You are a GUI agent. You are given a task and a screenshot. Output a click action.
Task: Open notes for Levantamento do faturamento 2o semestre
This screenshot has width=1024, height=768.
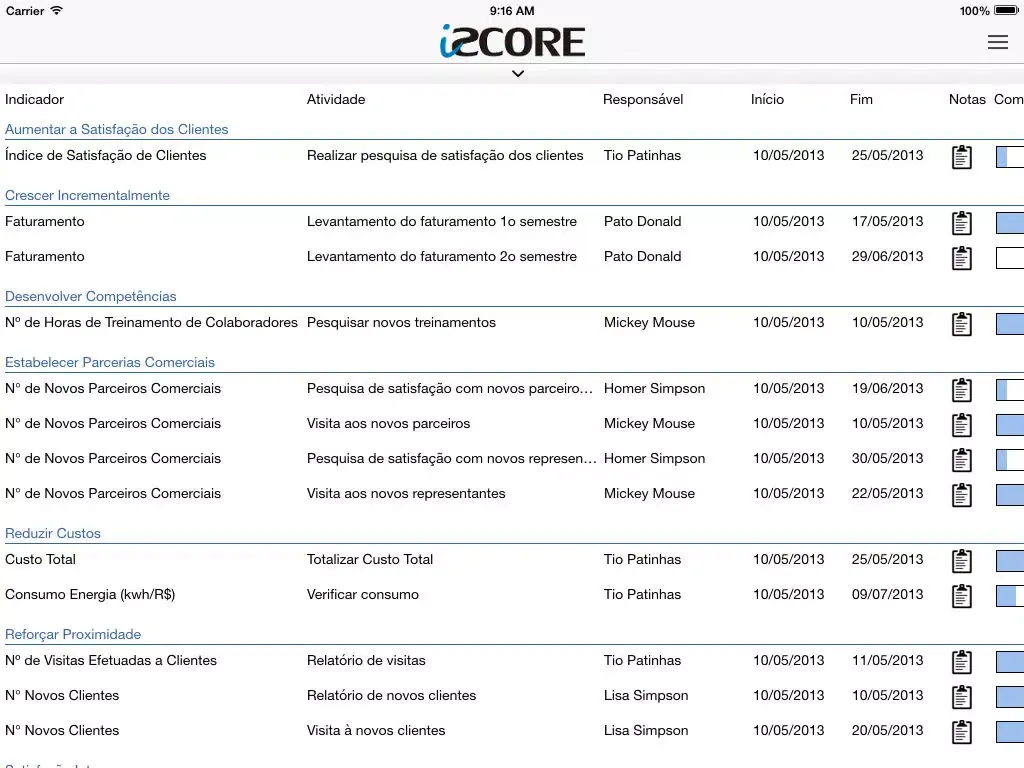point(961,258)
